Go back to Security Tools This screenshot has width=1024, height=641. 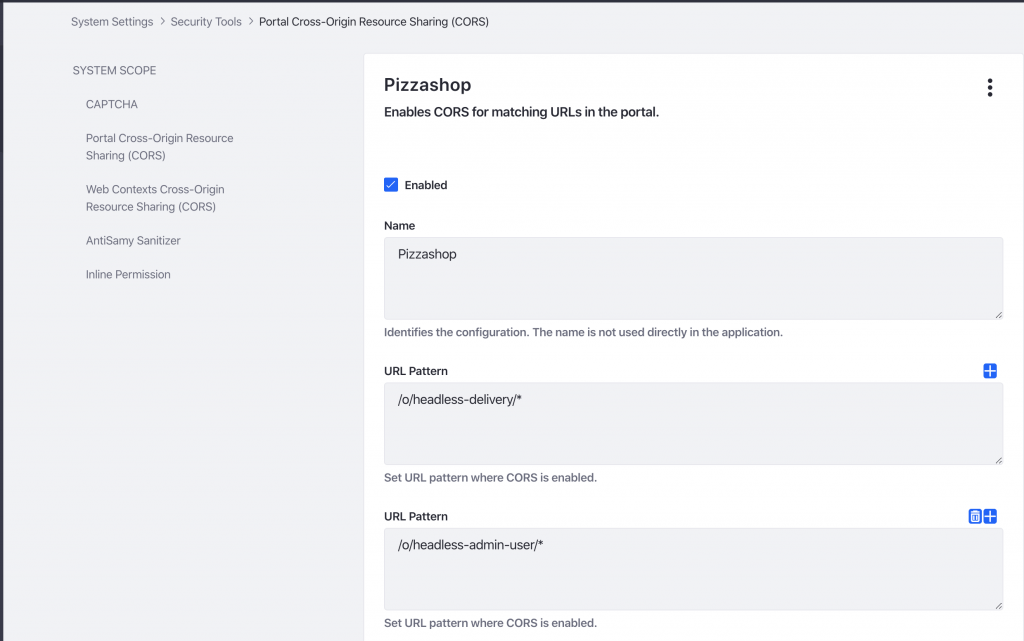(x=206, y=21)
